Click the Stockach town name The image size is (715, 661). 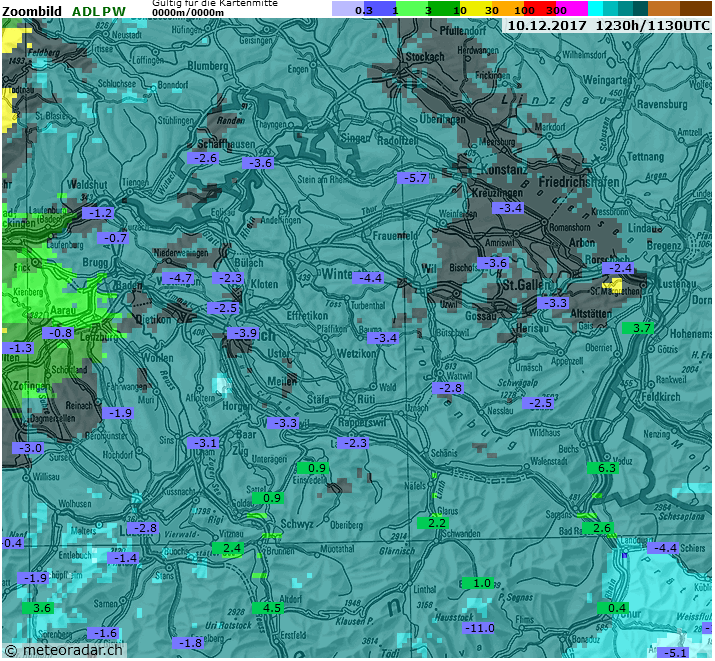[x=425, y=57]
